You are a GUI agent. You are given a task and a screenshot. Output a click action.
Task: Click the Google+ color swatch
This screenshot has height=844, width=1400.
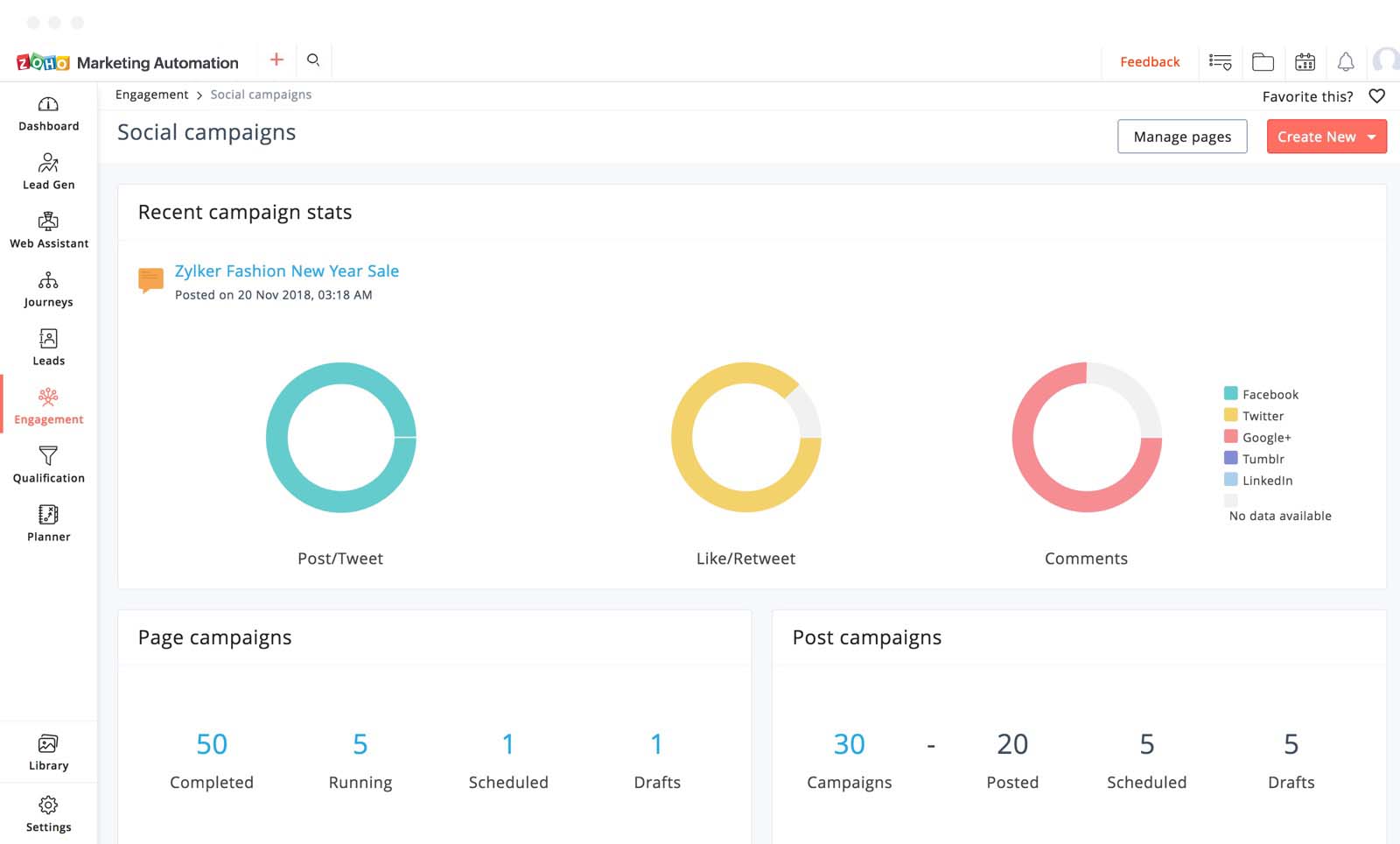coord(1231,437)
